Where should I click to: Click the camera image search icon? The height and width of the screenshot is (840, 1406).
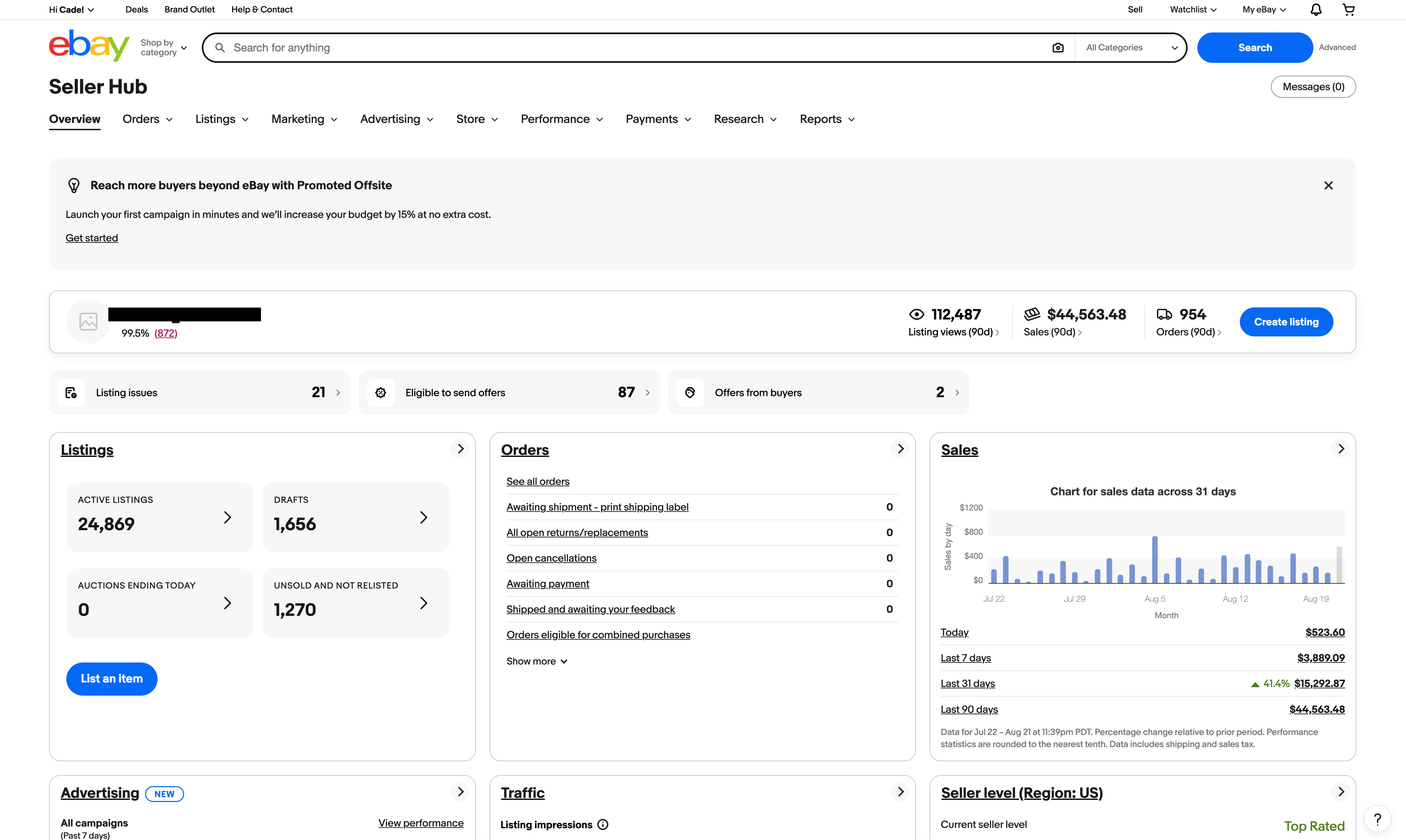point(1058,48)
